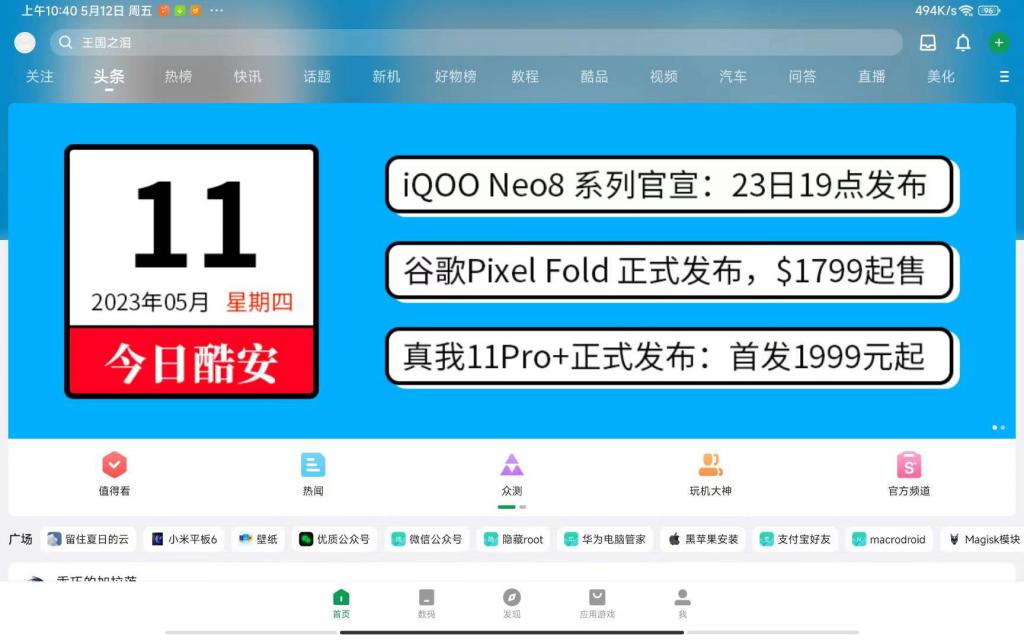Open 发现 compass in bottom bar
The height and width of the screenshot is (640, 1024).
(x=511, y=603)
